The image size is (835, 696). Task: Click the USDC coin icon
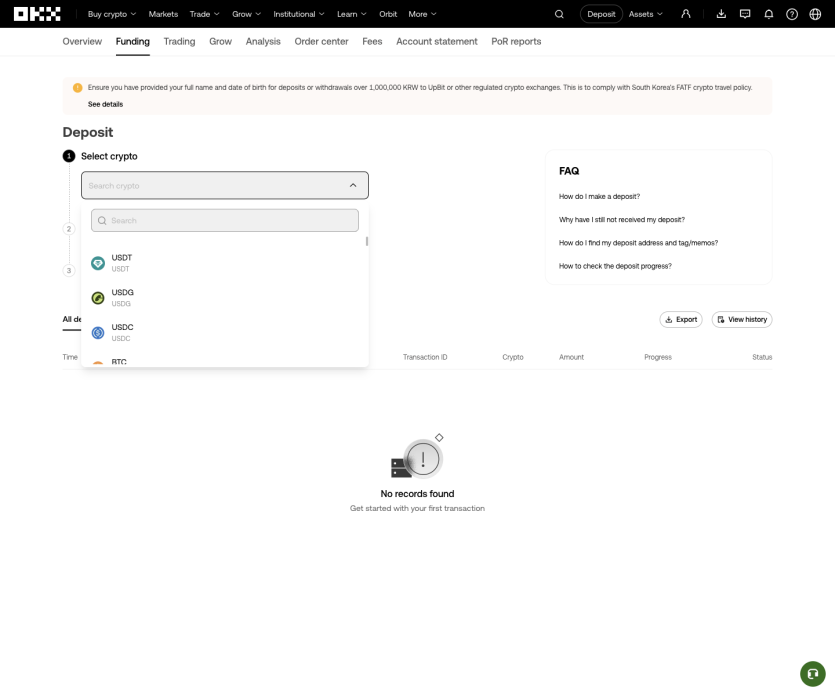click(x=98, y=333)
